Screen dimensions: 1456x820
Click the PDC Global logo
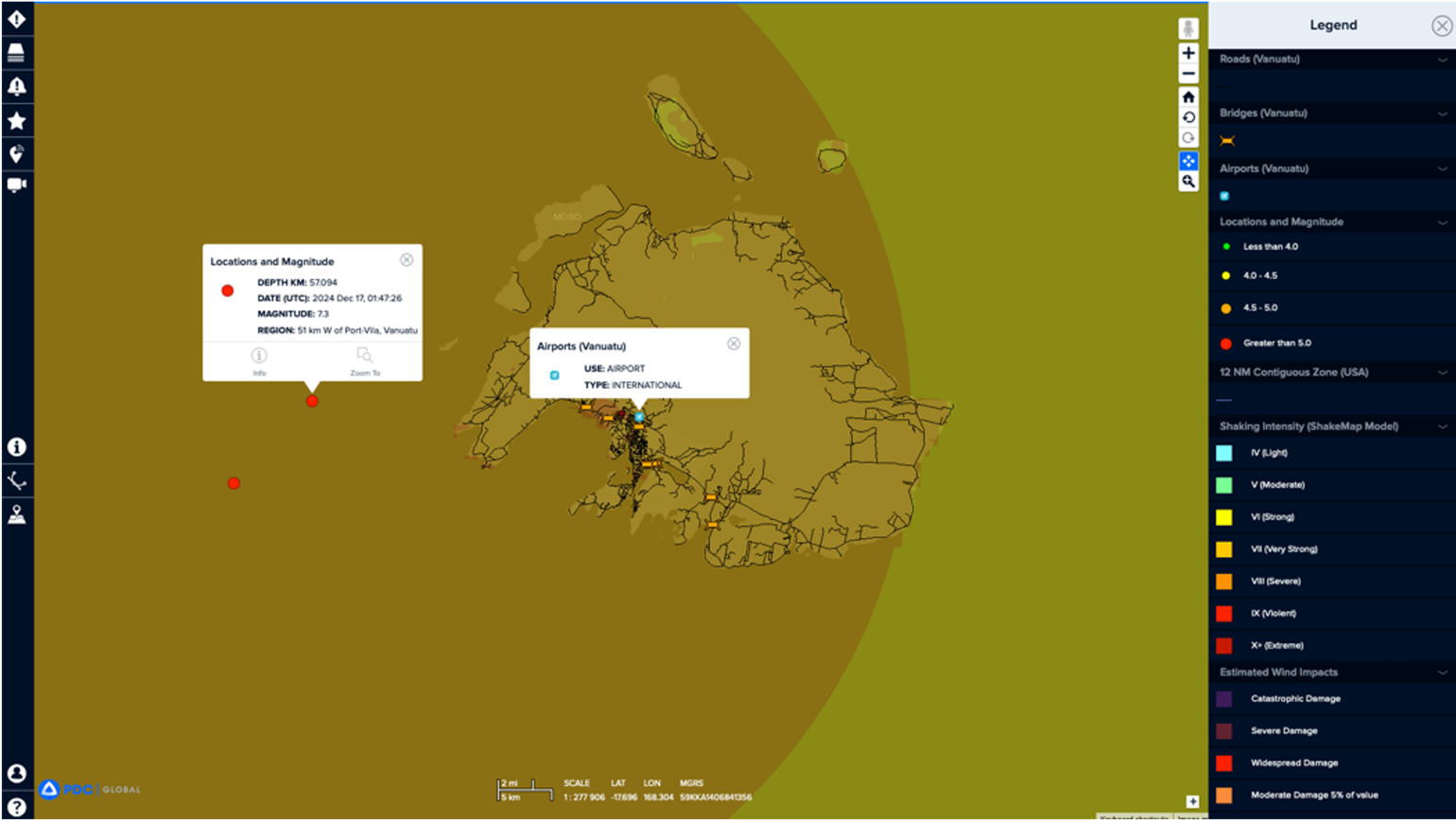[x=90, y=789]
